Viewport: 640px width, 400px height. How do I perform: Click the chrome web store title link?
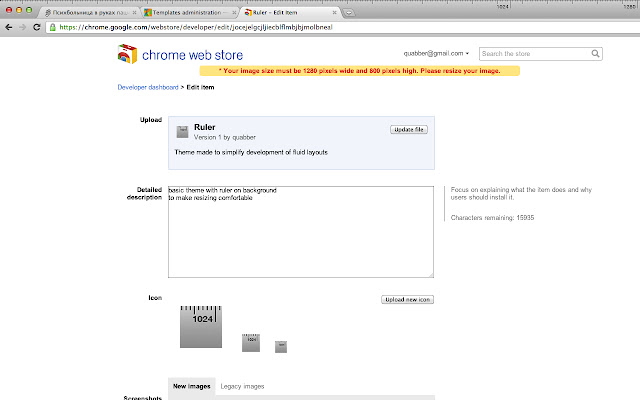pos(192,55)
